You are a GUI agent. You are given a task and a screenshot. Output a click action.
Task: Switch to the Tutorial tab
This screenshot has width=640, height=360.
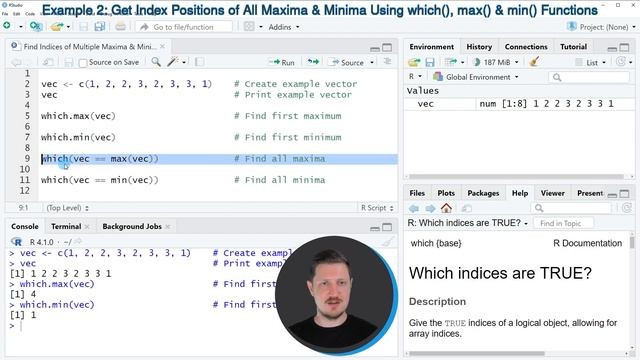(573, 47)
